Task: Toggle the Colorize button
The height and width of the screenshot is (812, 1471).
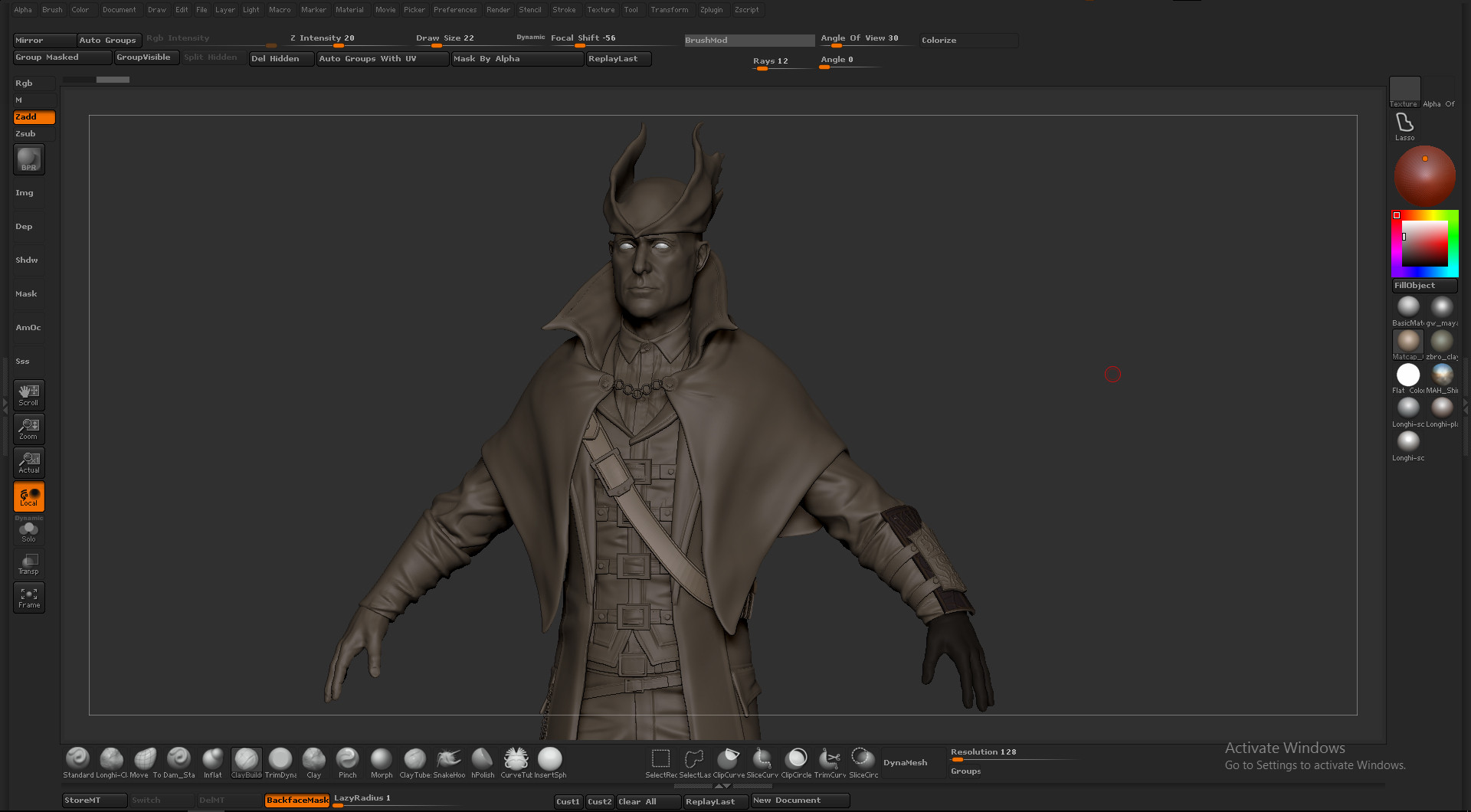Action: pos(968,40)
